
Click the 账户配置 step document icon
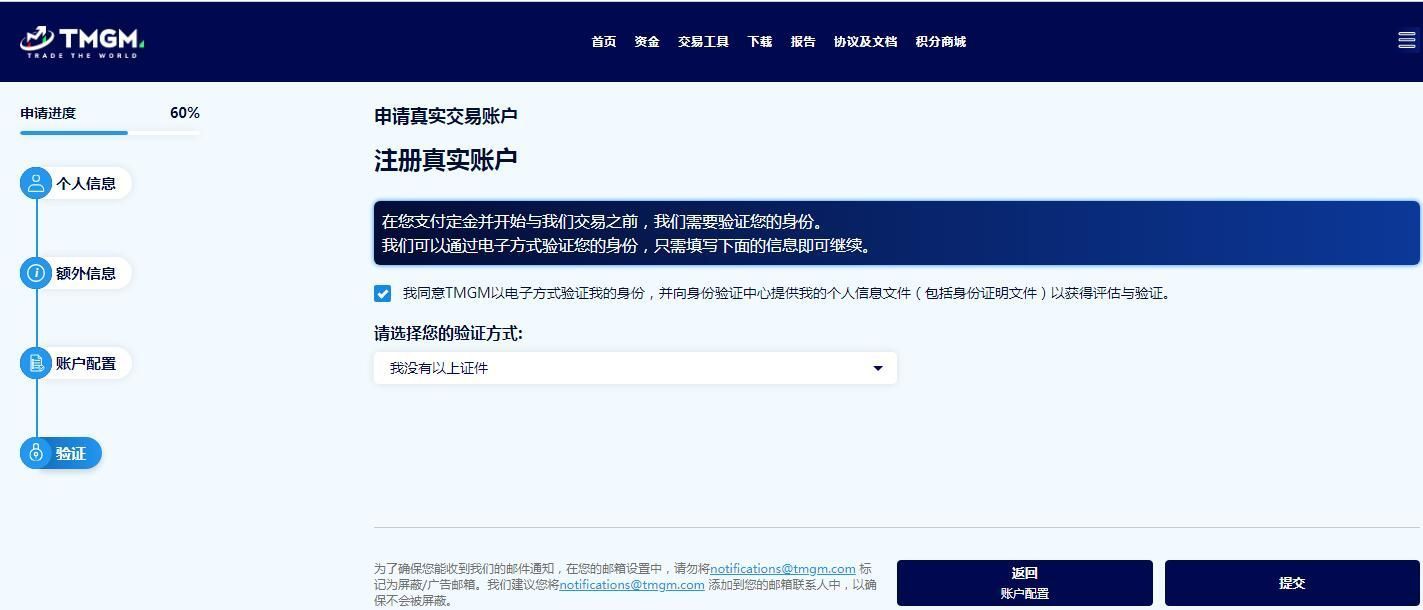(35, 363)
